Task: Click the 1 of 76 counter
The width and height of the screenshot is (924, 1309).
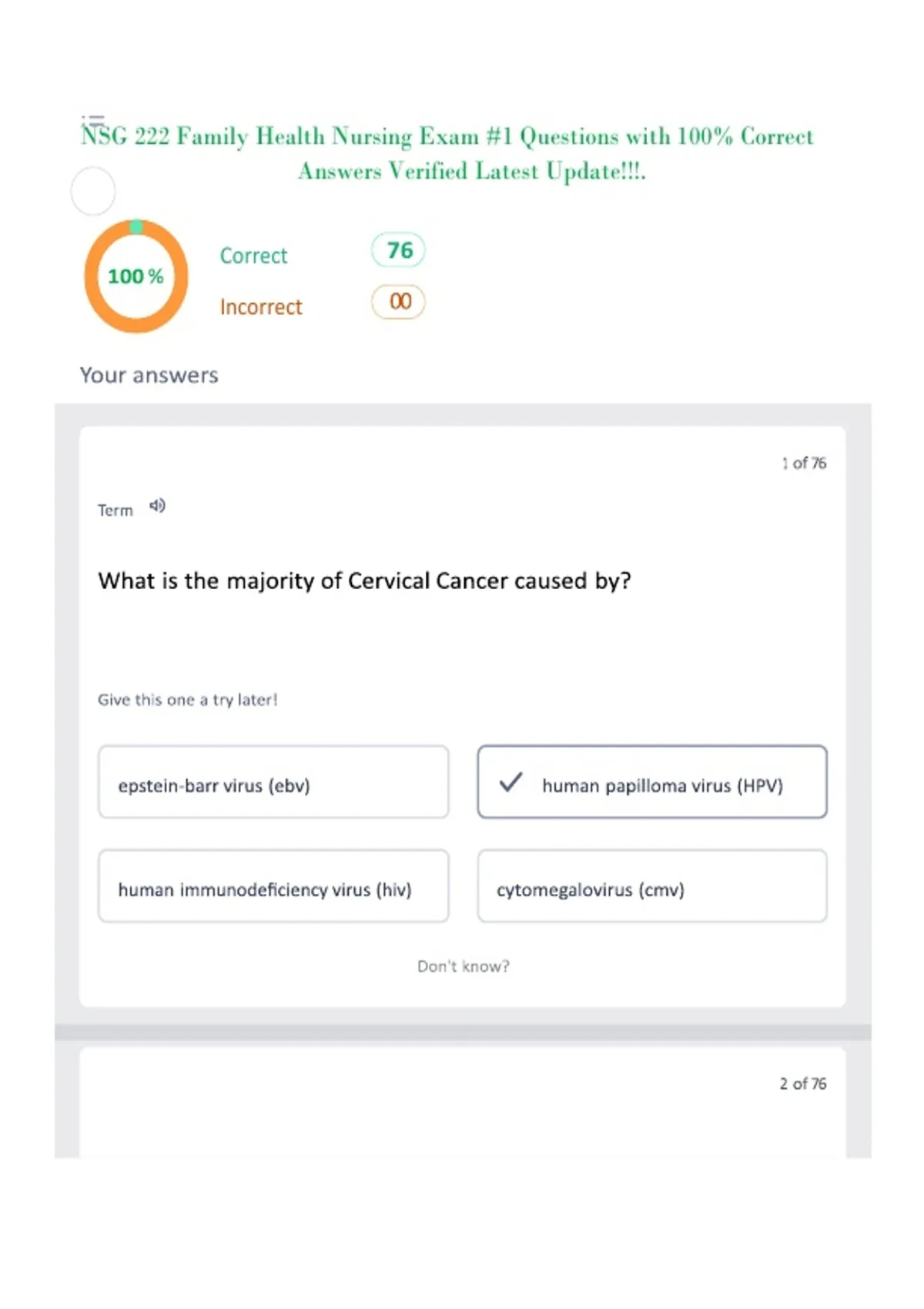Action: click(x=804, y=463)
